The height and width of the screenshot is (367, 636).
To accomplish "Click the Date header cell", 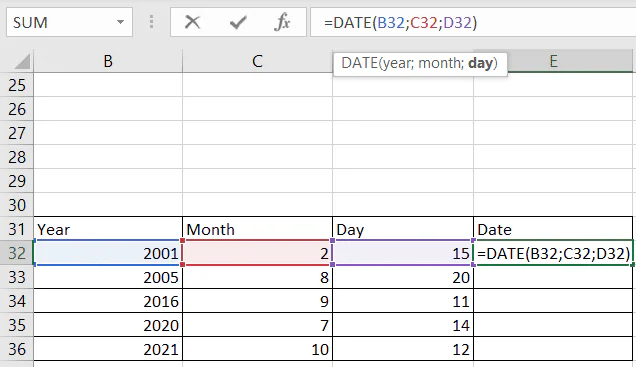I will (x=553, y=229).
